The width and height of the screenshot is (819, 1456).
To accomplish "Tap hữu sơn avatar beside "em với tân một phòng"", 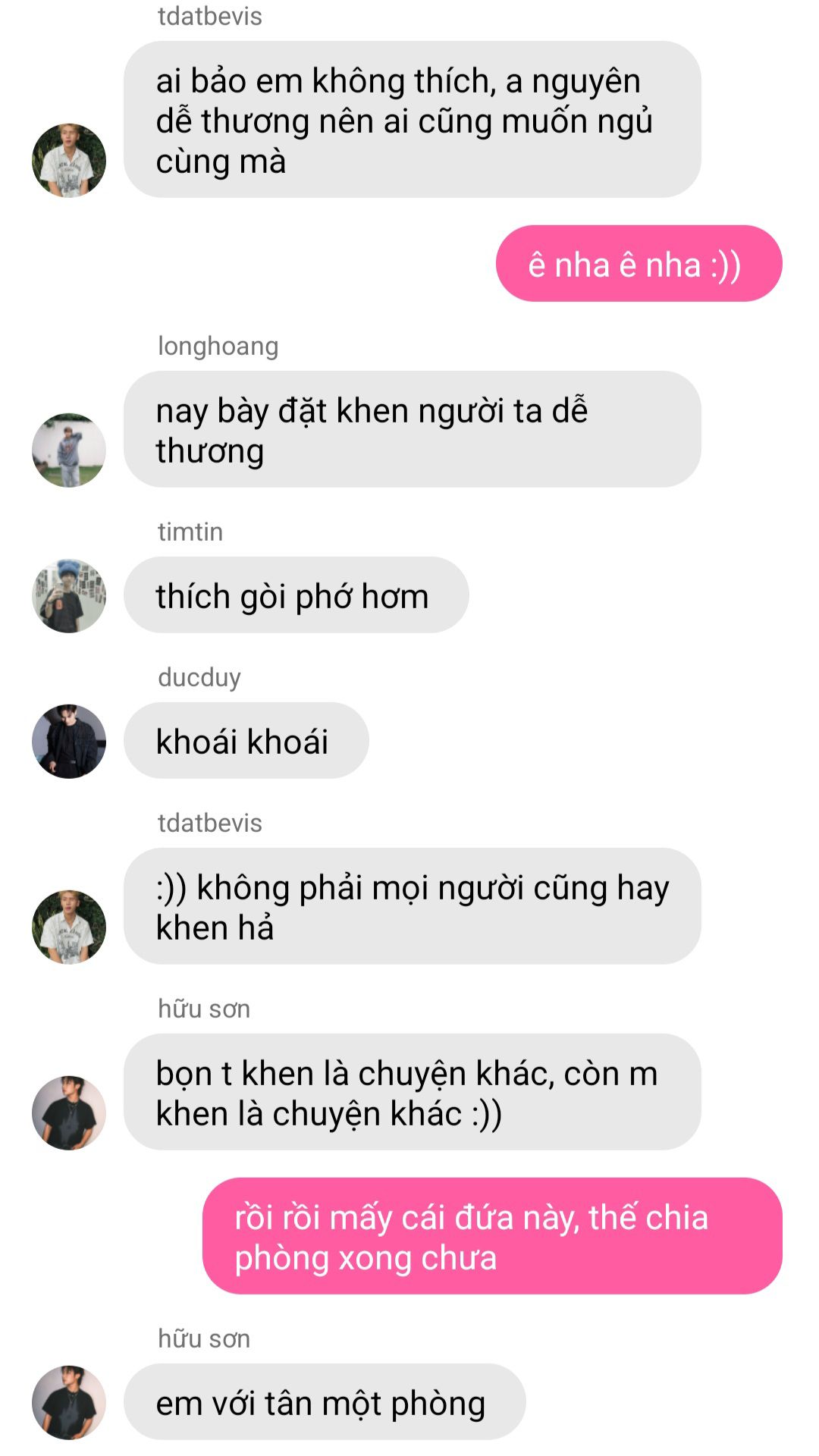I will click(69, 1402).
